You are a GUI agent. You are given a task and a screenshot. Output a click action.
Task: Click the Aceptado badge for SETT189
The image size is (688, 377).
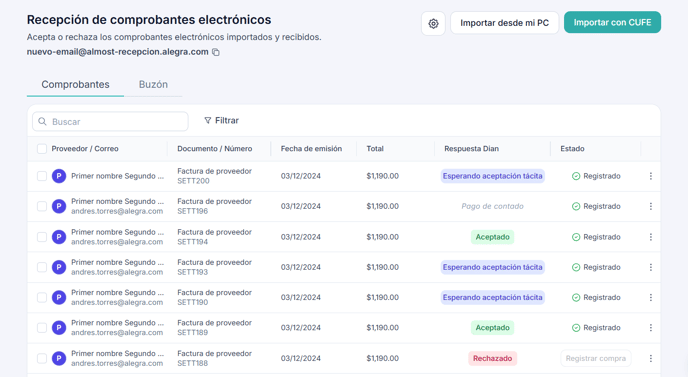[x=492, y=328]
